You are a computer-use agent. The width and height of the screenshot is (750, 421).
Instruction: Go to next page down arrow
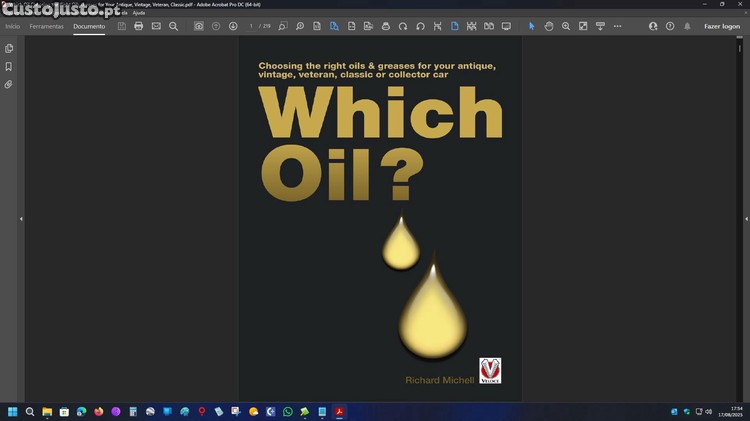coord(233,26)
